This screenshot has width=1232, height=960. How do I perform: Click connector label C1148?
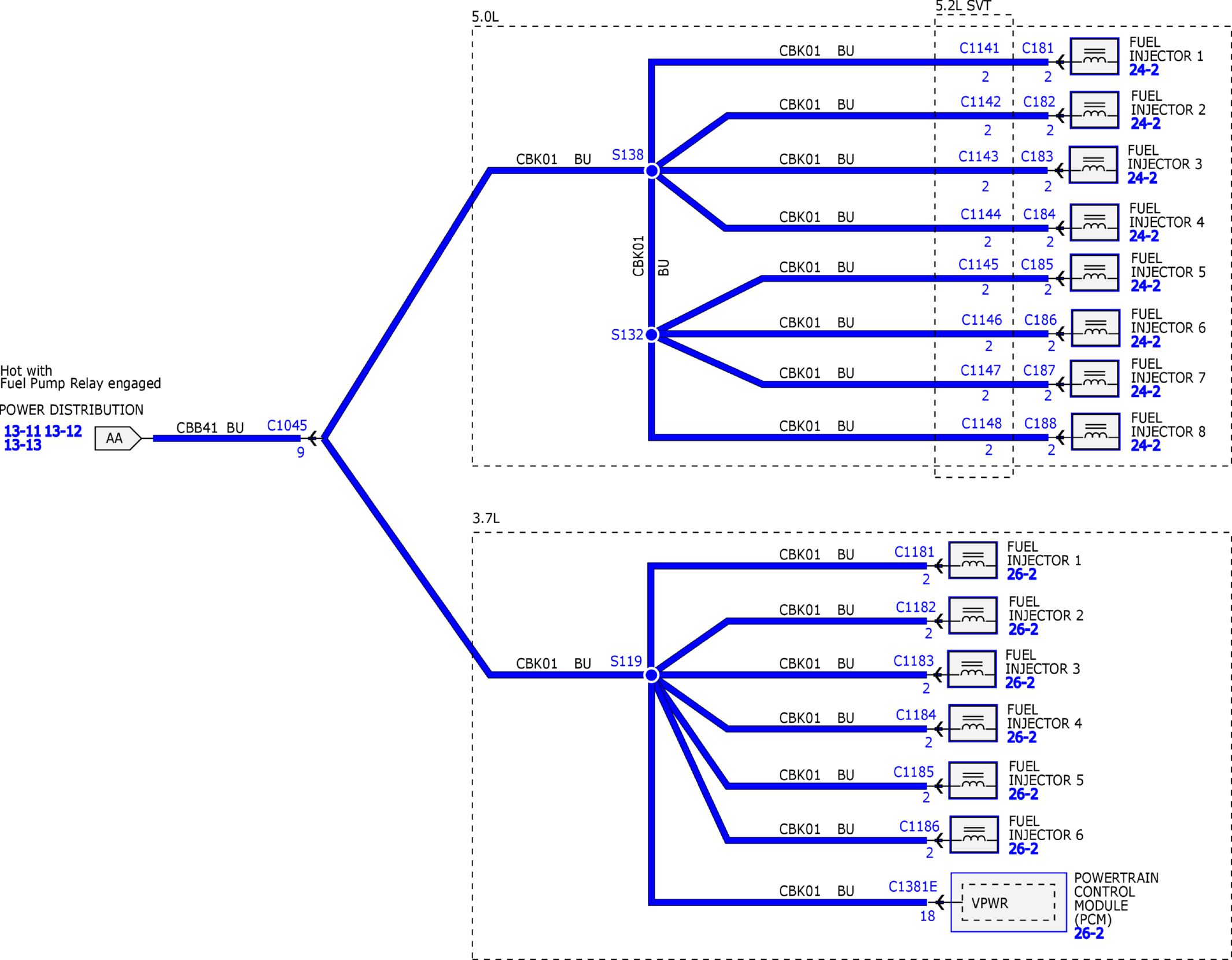[x=982, y=424]
